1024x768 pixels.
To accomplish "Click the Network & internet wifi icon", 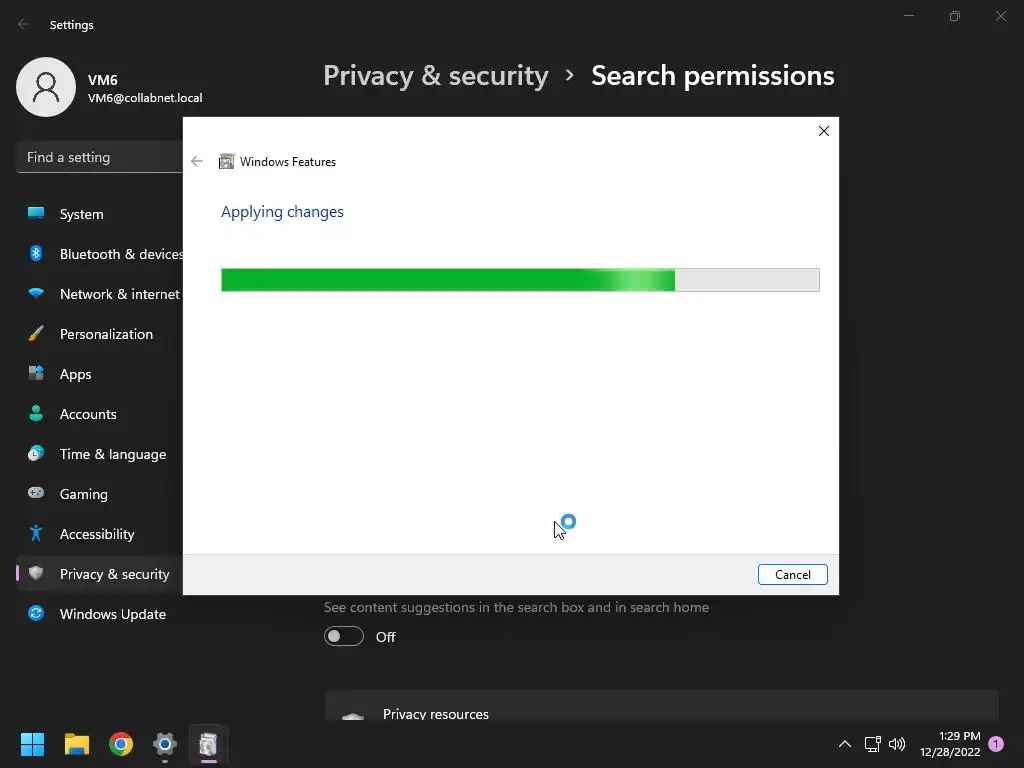I will (x=36, y=294).
